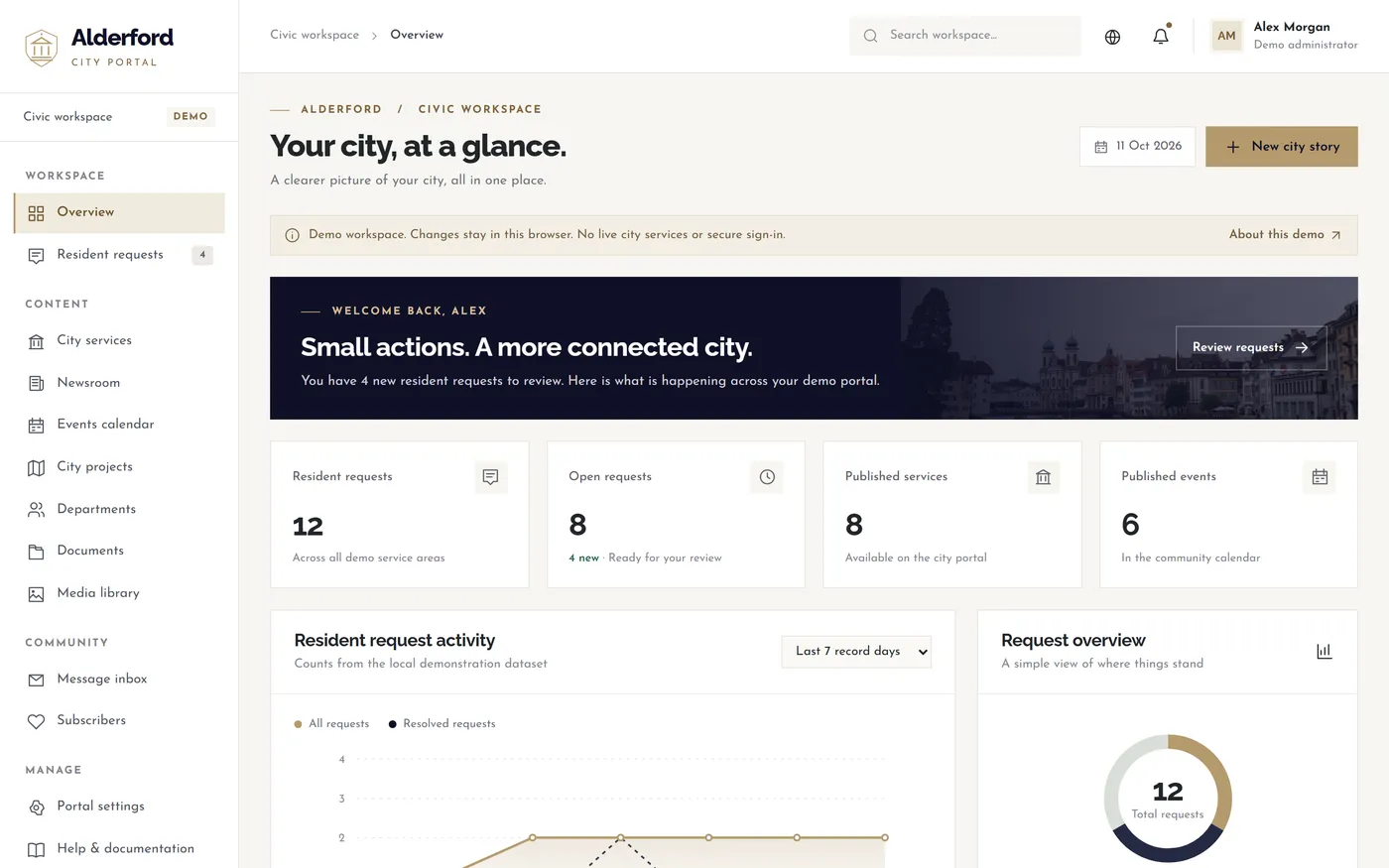Navigate to Events calendar
This screenshot has height=868, width=1389.
[119, 425]
